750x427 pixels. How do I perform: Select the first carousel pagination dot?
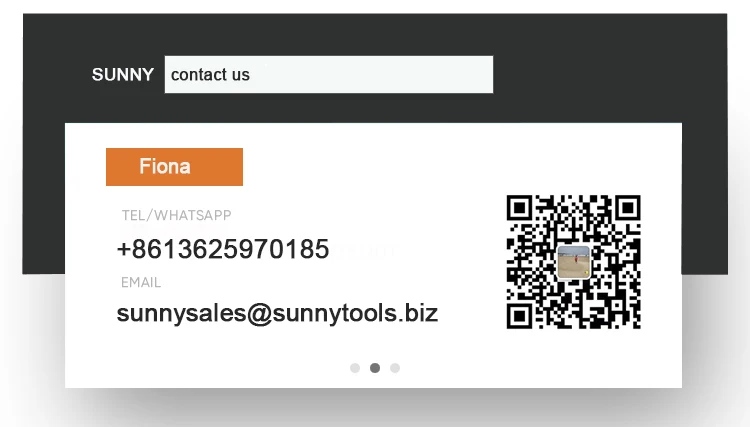point(355,368)
